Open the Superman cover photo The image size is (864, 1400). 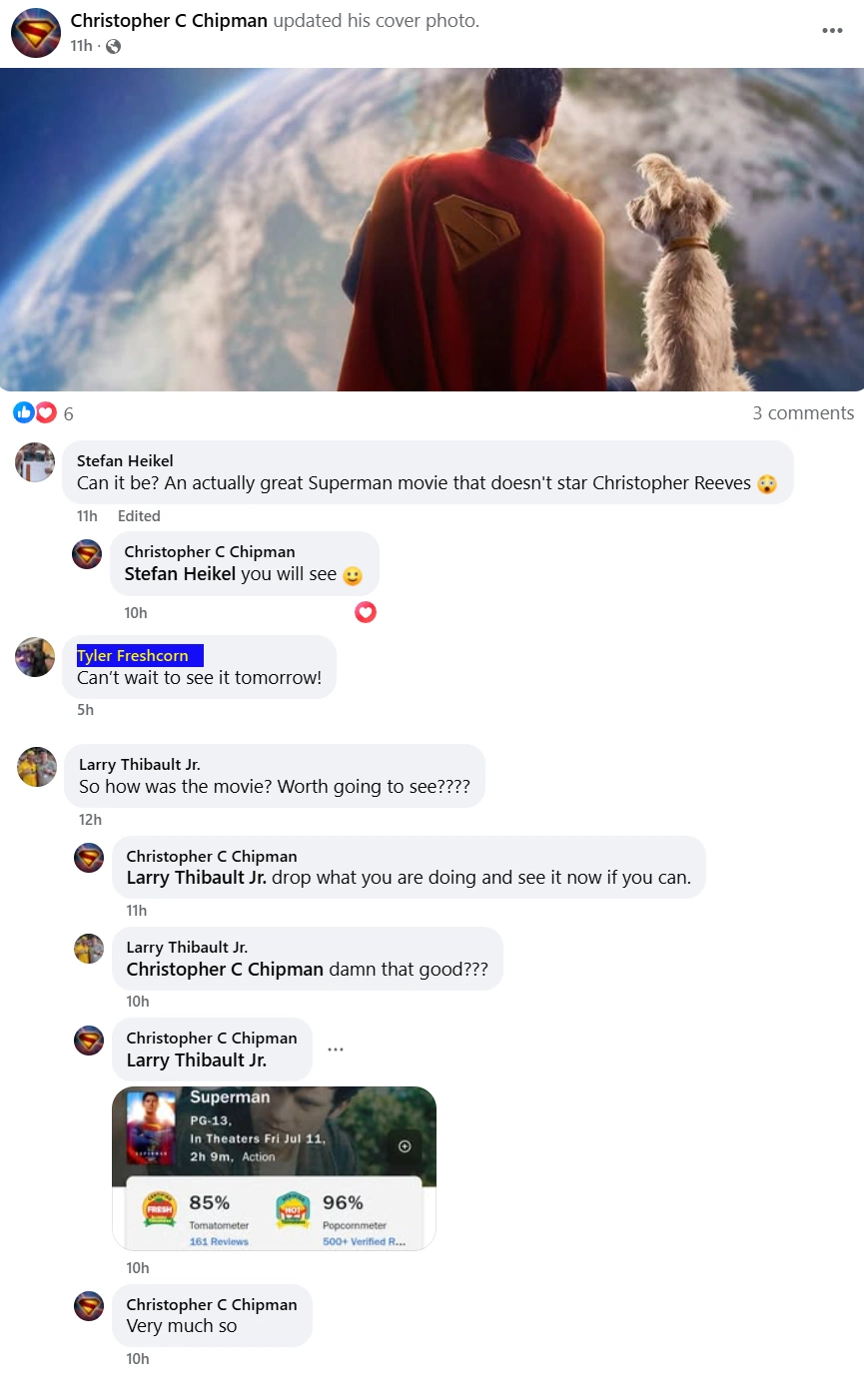[x=432, y=230]
